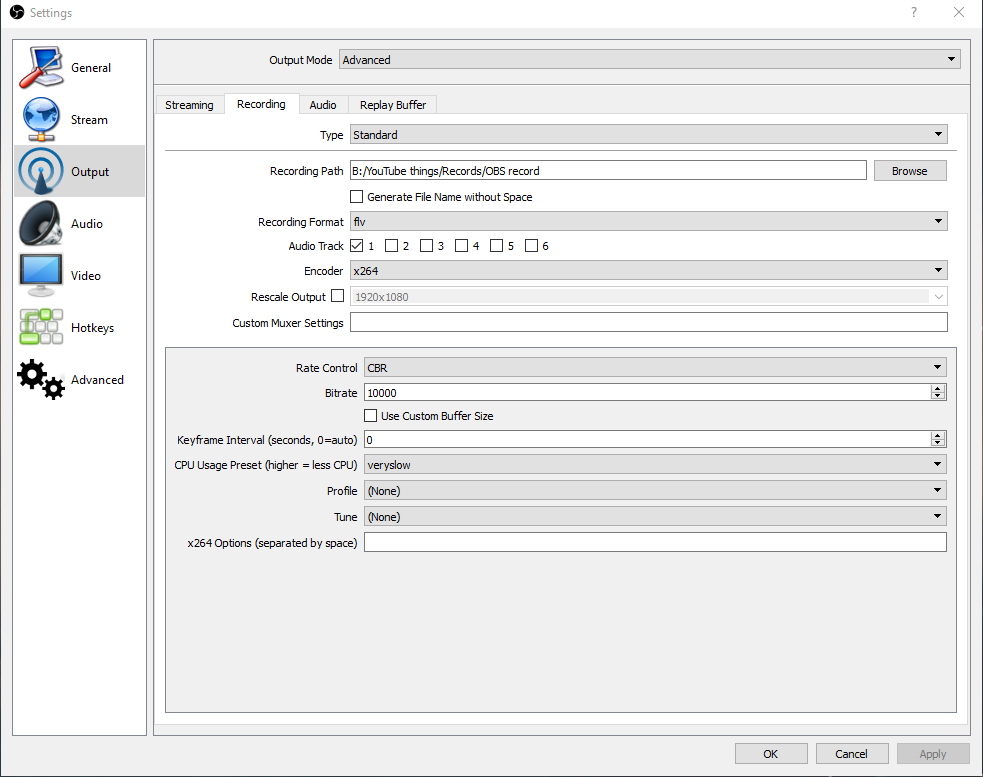Viewport: 983px width, 777px height.
Task: Open Advanced settings via gears icon
Action: click(x=41, y=379)
